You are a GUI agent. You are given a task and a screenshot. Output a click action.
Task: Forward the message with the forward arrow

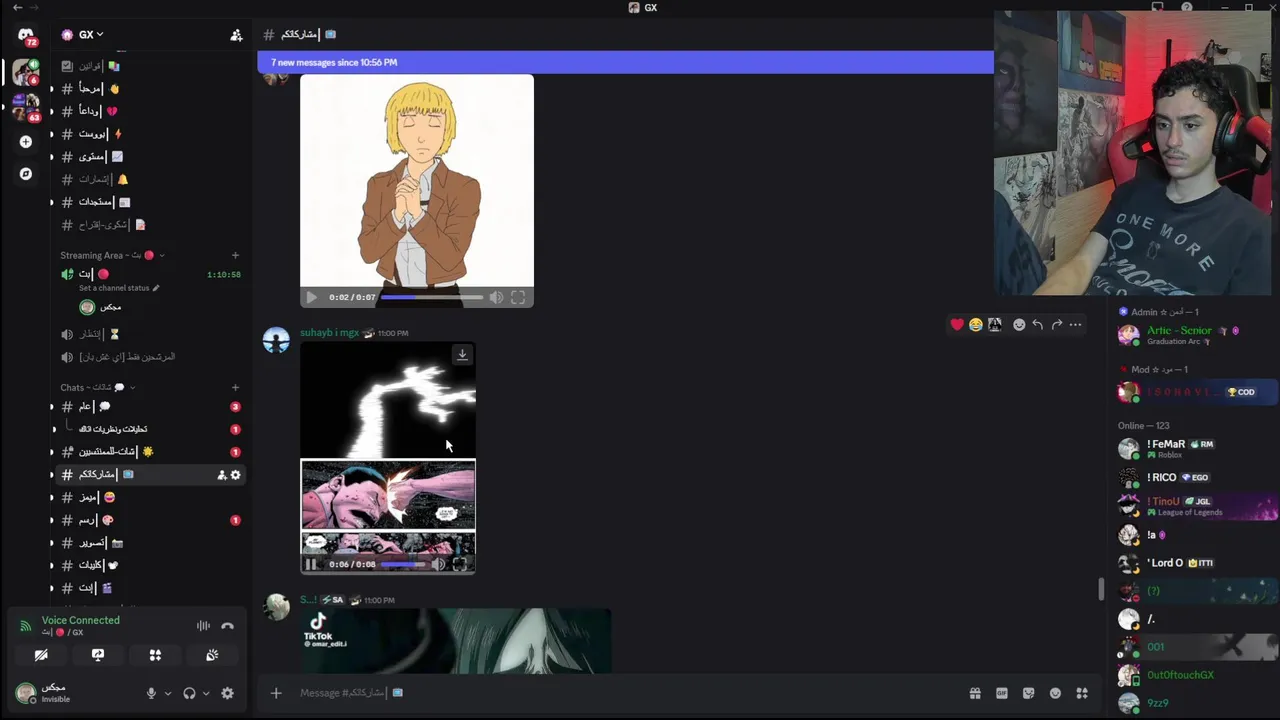click(1057, 324)
